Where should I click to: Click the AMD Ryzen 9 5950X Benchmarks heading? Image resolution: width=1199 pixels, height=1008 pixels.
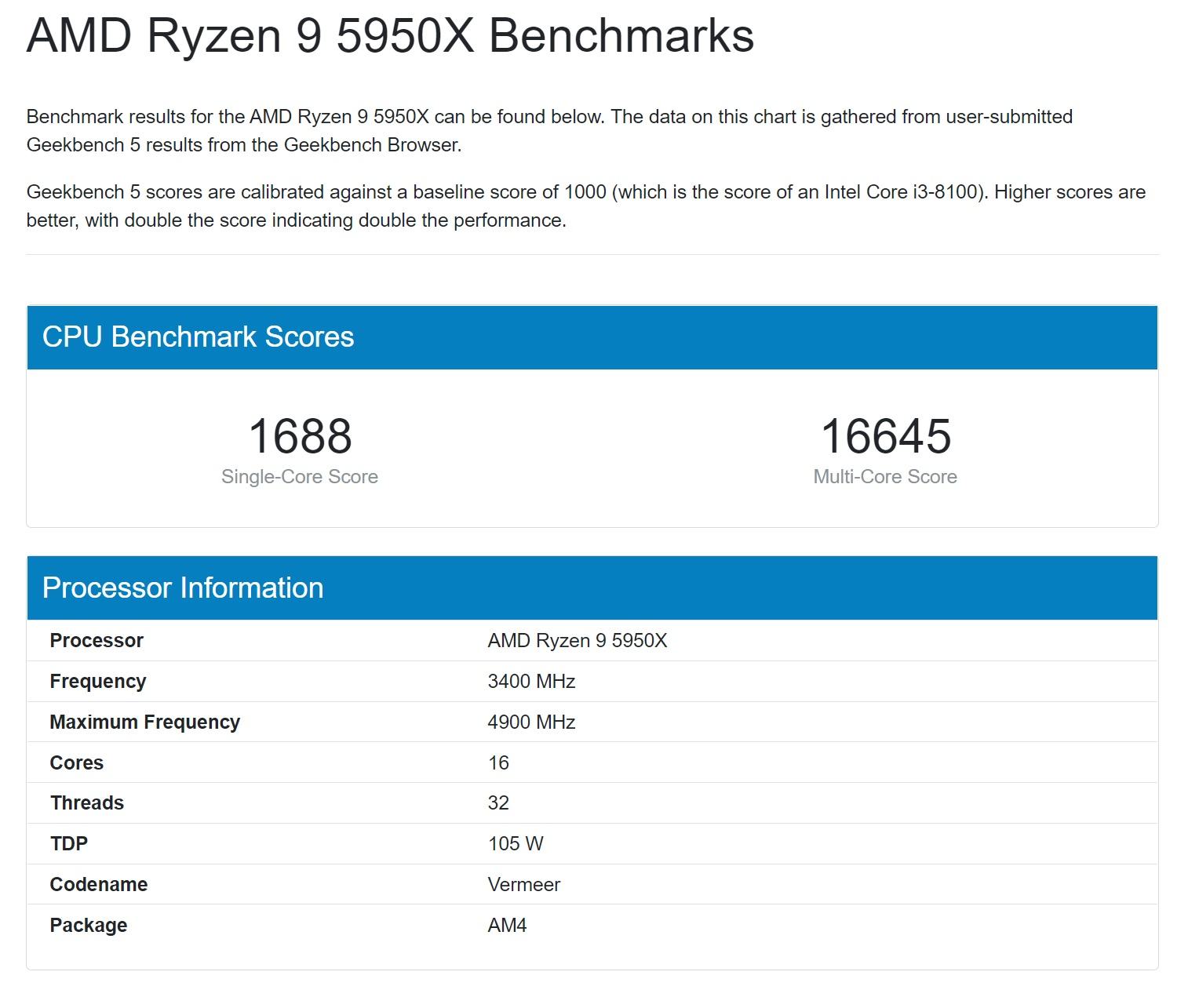390,35
